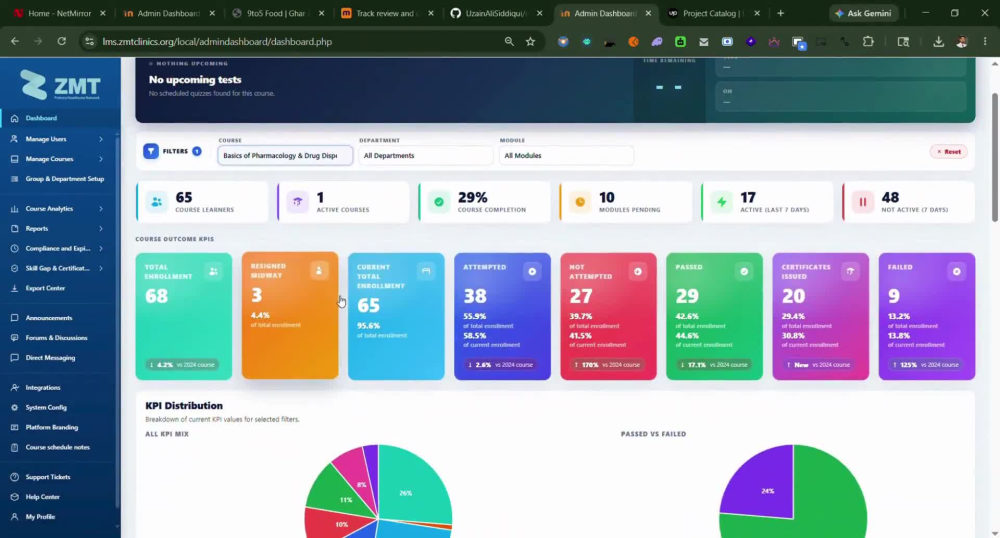Open the browser extensions puzzle icon
Image resolution: width=1000 pixels, height=538 pixels.
click(x=868, y=41)
